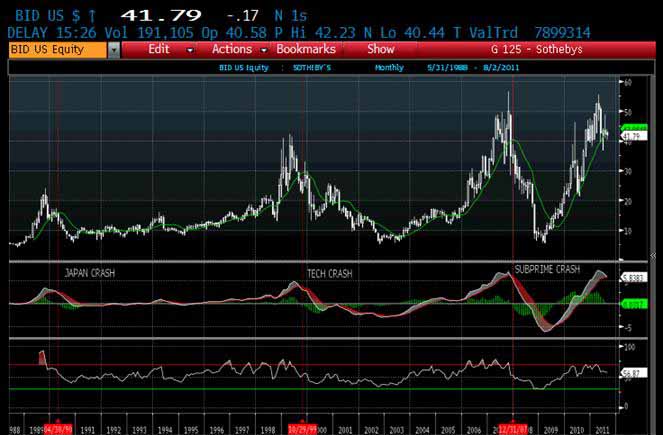Click the TECH CRASH annotation text
Screen dimensions: 663x435
tap(328, 272)
